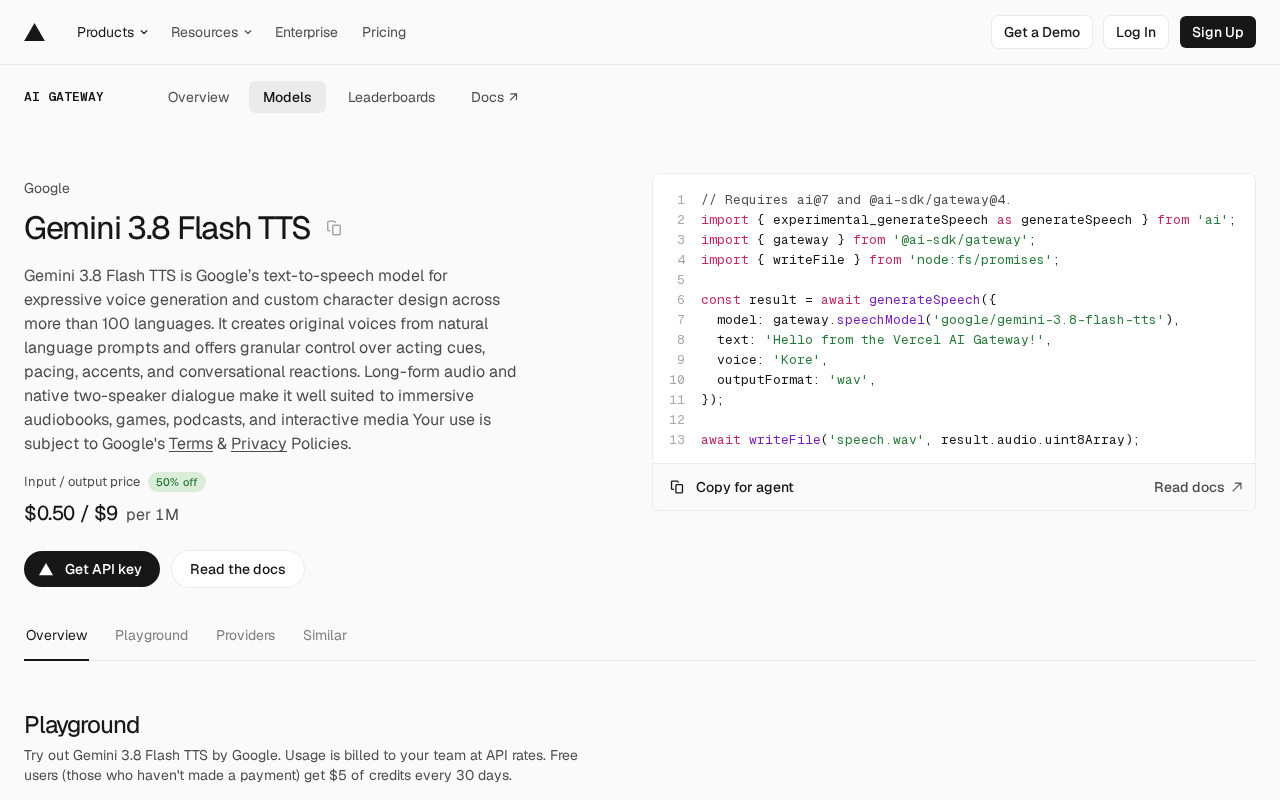
Task: Switch to the Similar tab
Action: tap(325, 635)
